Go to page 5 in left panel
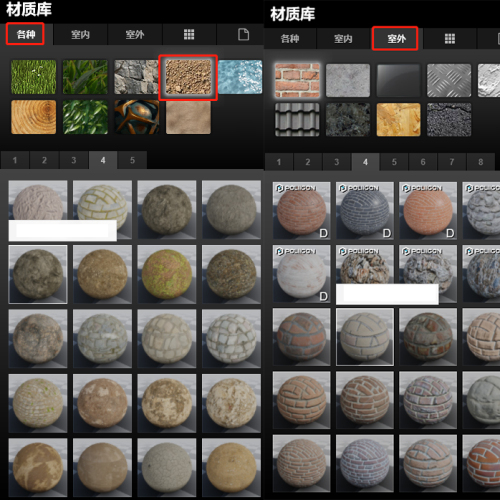This screenshot has height=500, width=500. (x=132, y=160)
